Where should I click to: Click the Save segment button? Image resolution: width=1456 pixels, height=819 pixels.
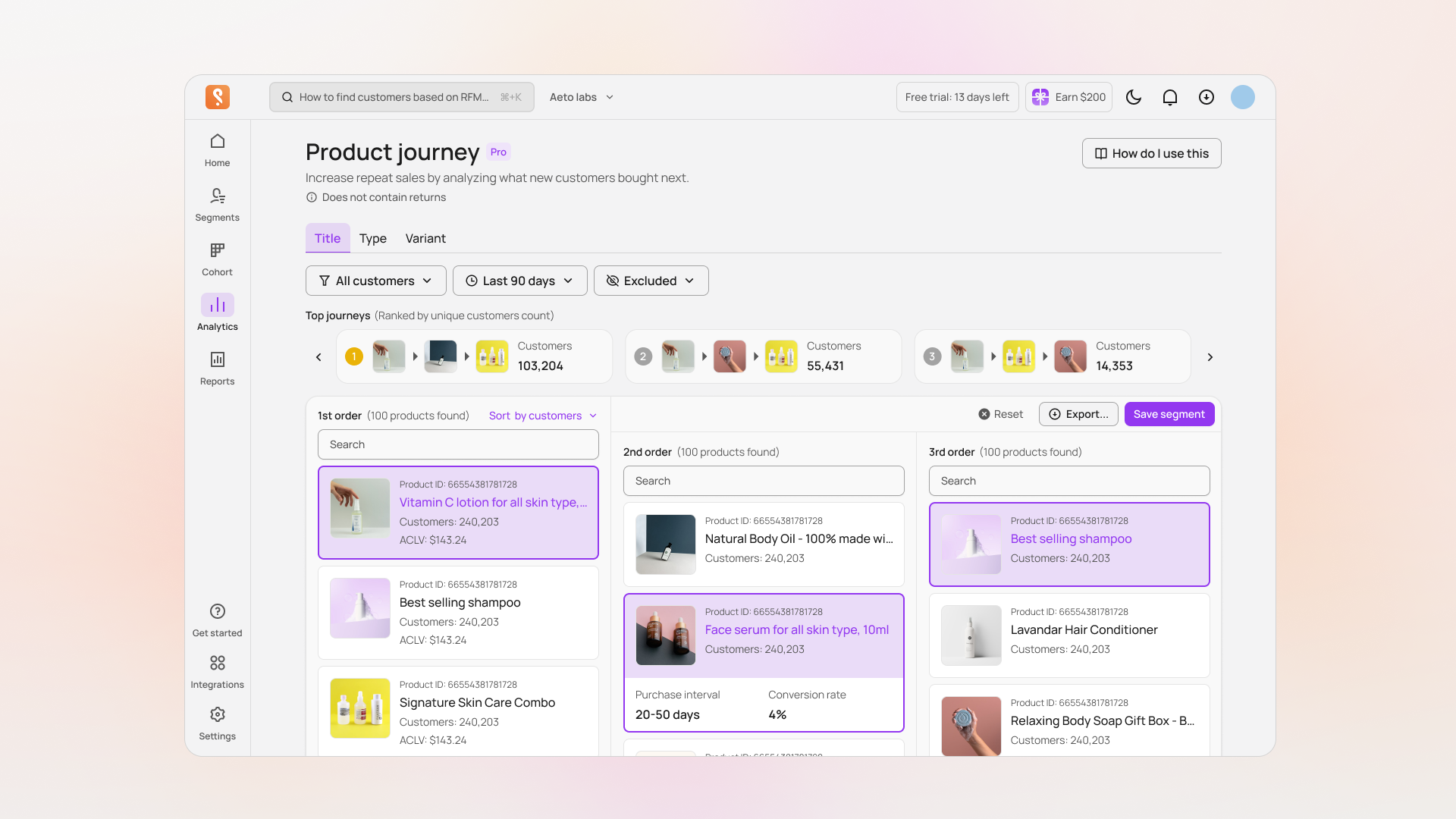click(x=1169, y=414)
